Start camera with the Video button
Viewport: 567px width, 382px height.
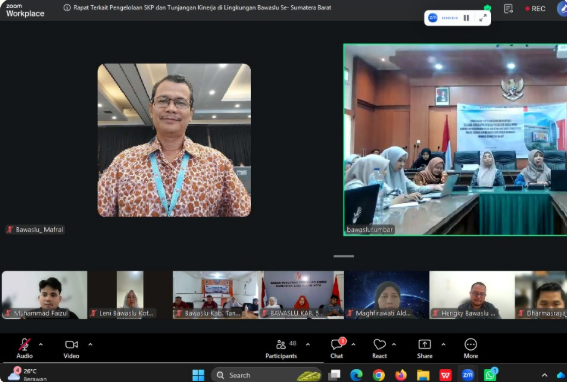click(x=71, y=348)
